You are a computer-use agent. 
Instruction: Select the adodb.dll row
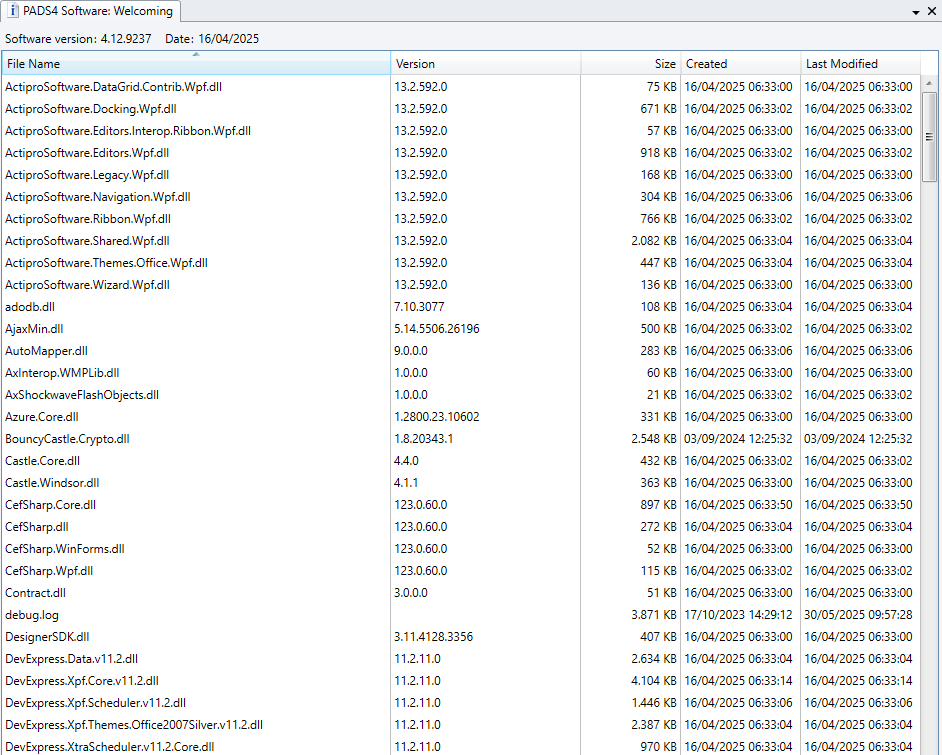(461, 307)
